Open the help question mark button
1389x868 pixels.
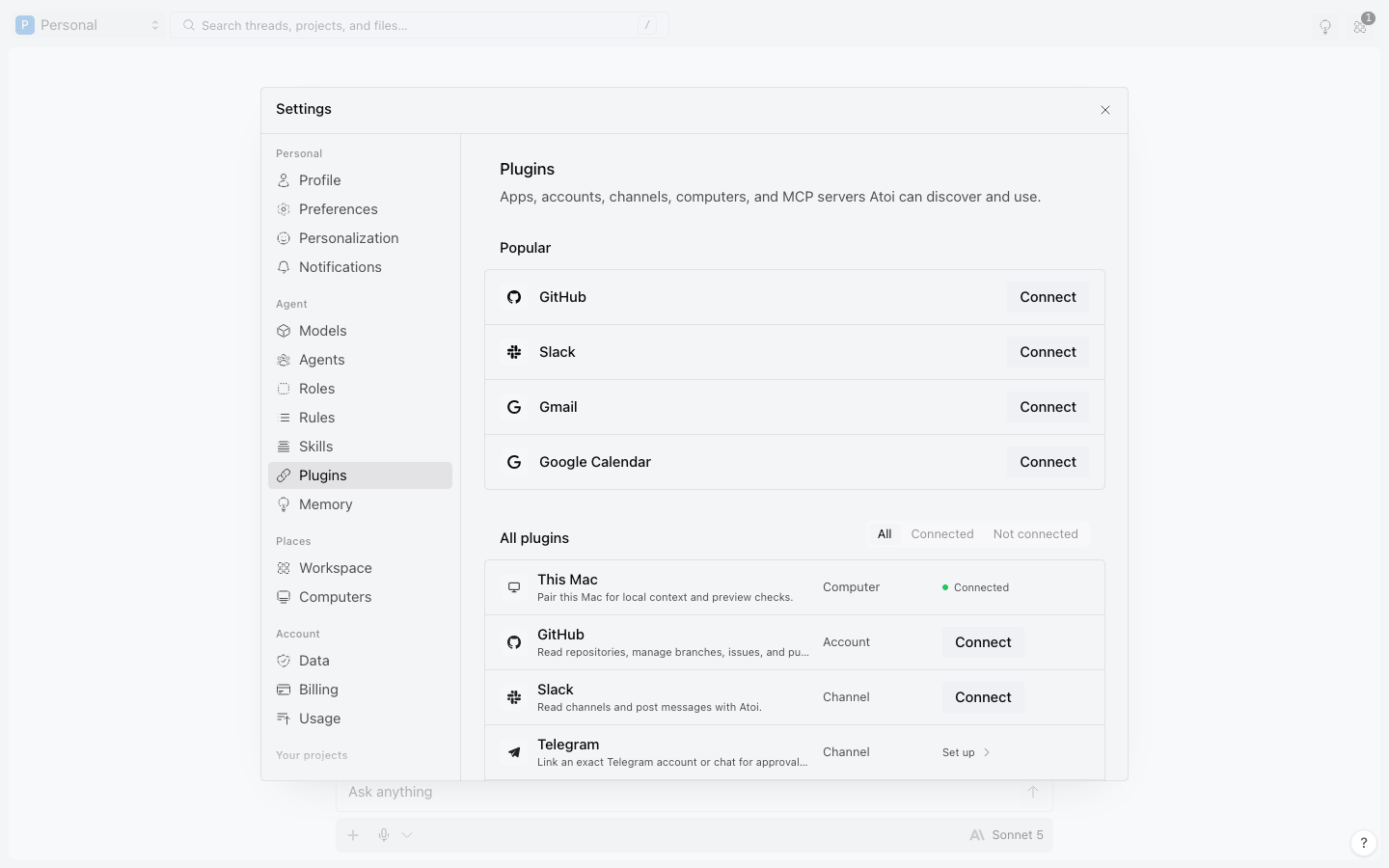pos(1363,843)
